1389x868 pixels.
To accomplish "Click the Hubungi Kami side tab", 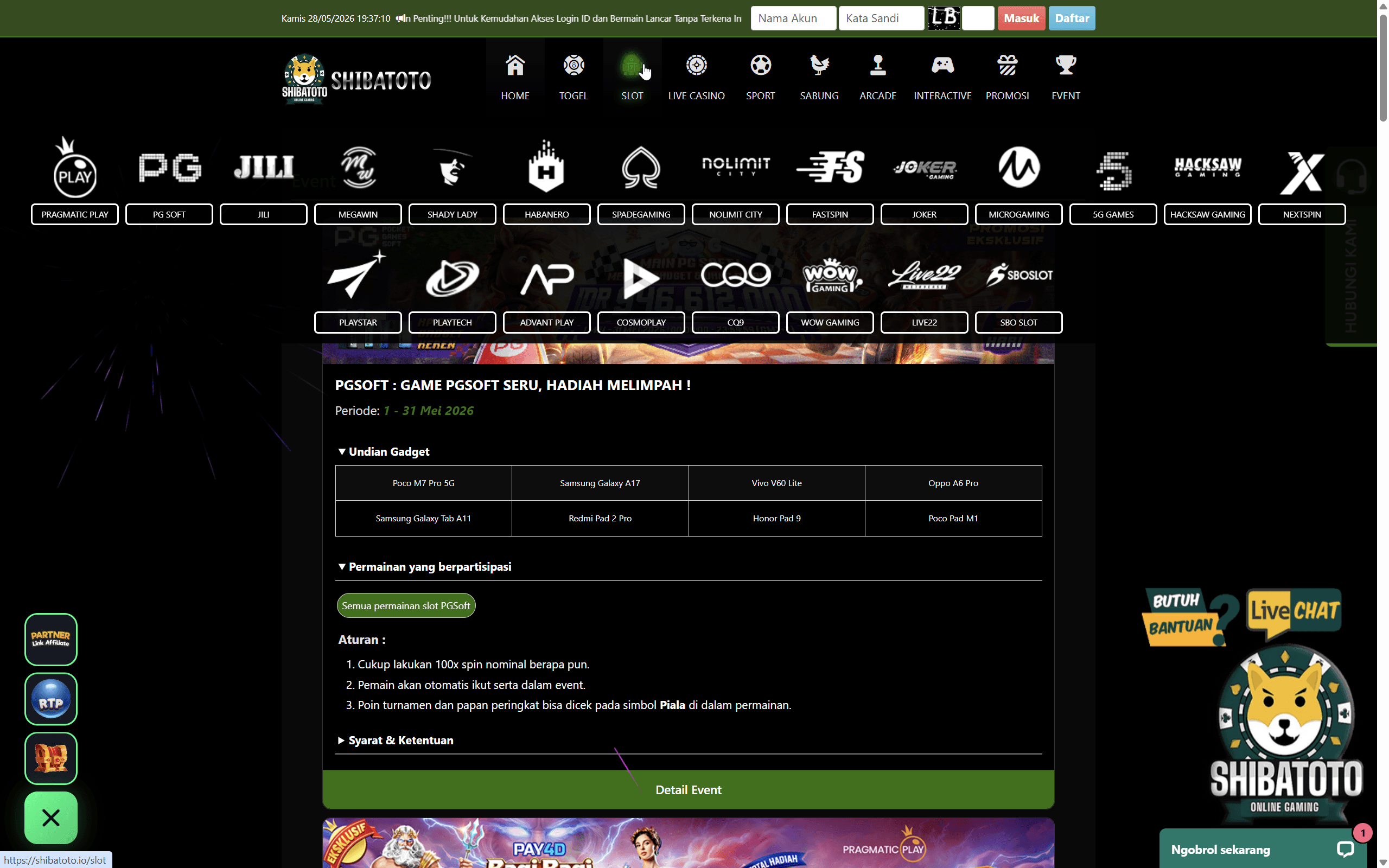I will [1351, 247].
